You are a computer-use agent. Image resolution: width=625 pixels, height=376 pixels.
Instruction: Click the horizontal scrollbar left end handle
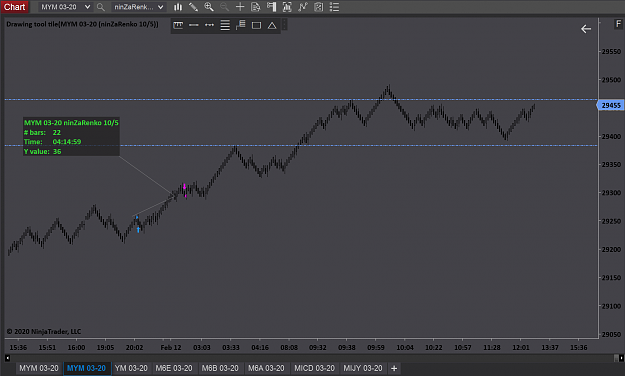click(7, 358)
